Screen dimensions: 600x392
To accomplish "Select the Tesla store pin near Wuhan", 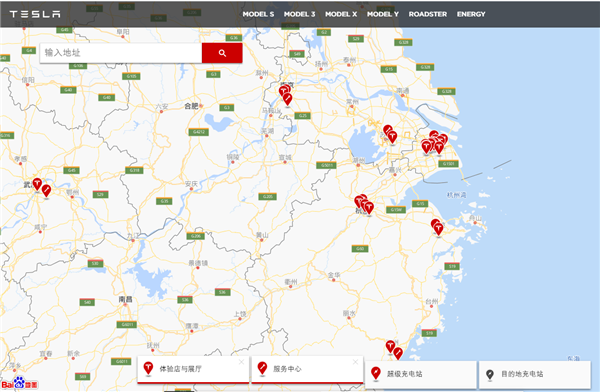I will 37,184.
